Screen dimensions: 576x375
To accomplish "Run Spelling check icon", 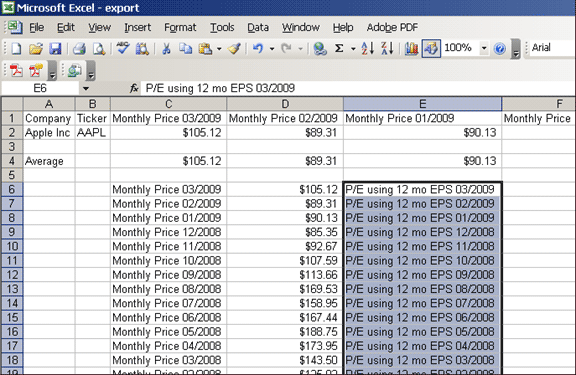I will [x=123, y=48].
